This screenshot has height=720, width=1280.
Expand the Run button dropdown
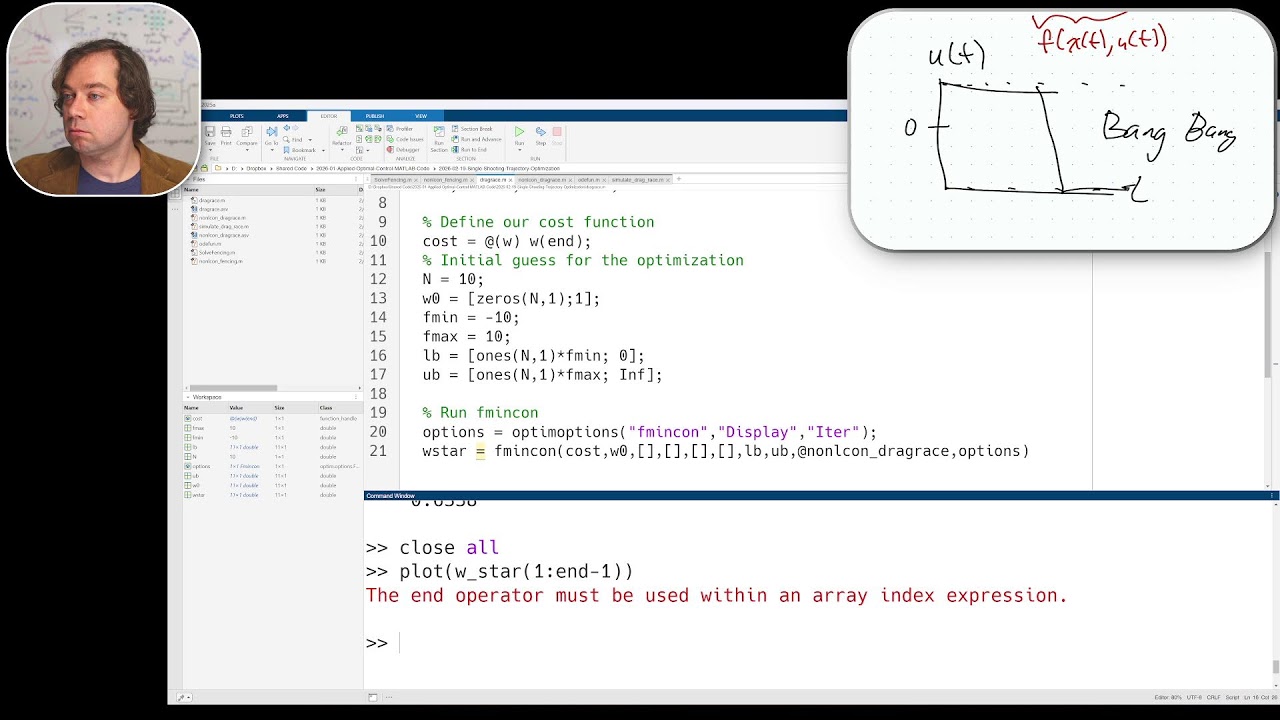tap(519, 150)
